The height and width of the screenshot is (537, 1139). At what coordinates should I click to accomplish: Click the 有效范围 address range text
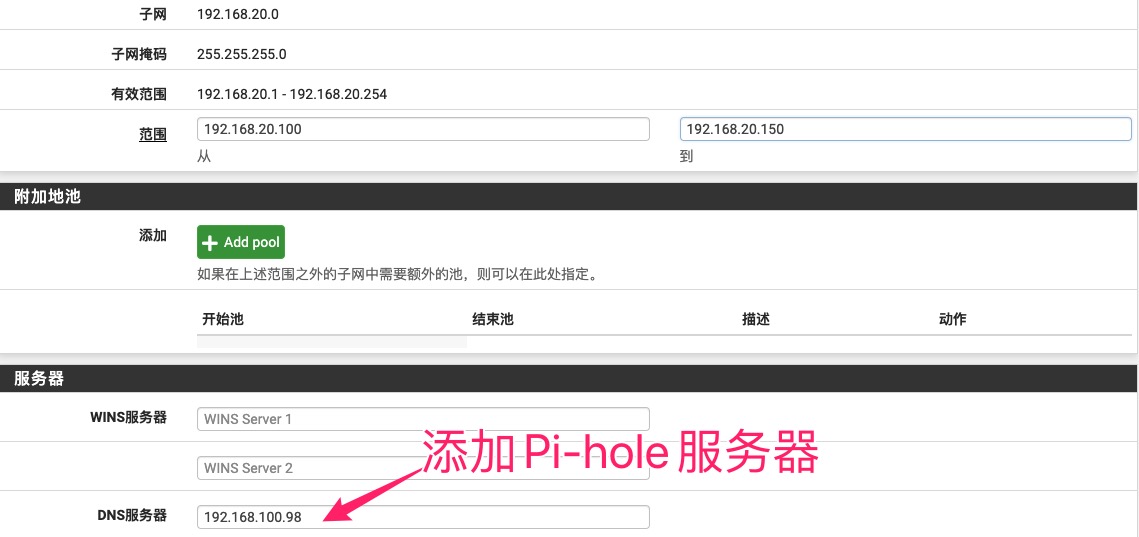click(x=292, y=94)
